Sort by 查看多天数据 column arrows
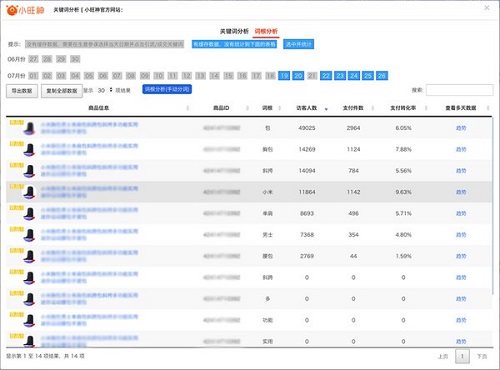The width and height of the screenshot is (500, 370). [488, 108]
